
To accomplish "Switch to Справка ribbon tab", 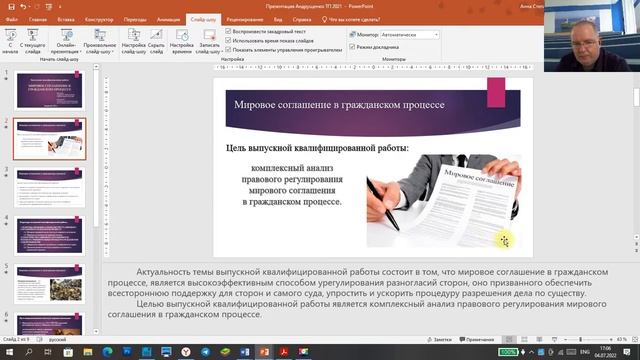I will pyautogui.click(x=302, y=19).
